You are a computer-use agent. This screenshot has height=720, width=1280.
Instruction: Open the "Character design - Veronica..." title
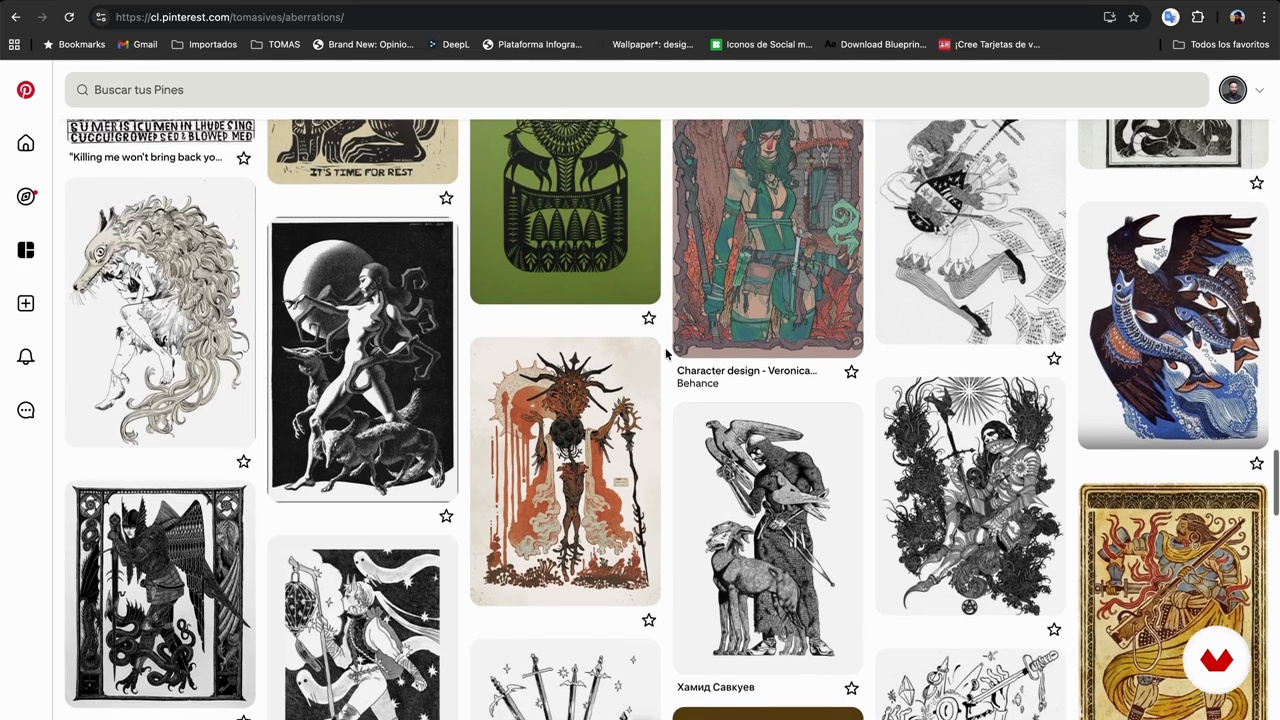(747, 370)
